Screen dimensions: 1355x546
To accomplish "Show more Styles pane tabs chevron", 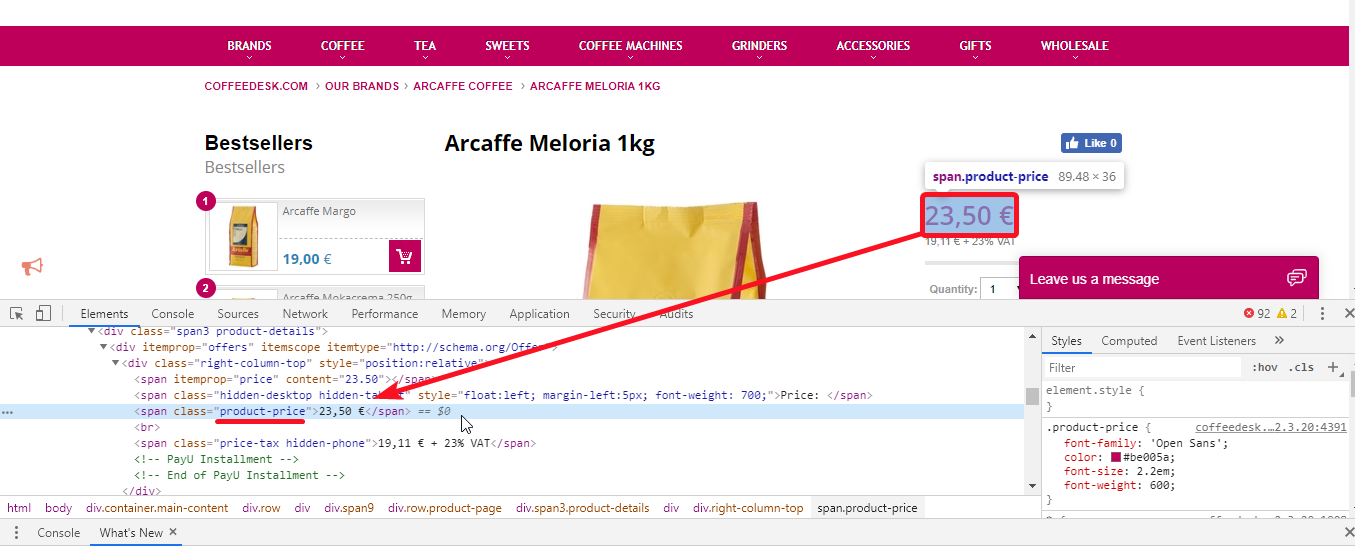I will point(1279,341).
